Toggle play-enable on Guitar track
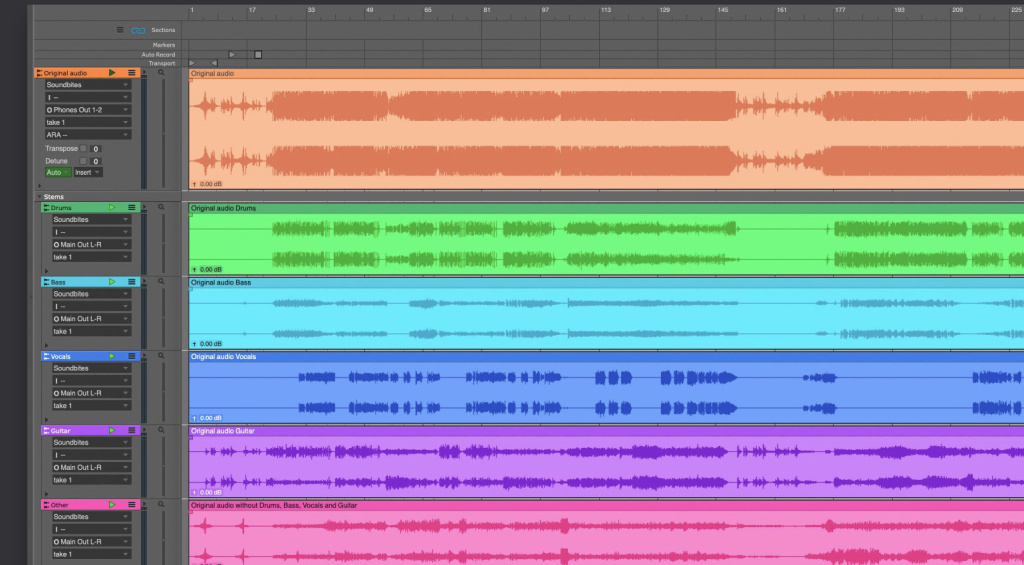This screenshot has height=565, width=1024. 112,430
